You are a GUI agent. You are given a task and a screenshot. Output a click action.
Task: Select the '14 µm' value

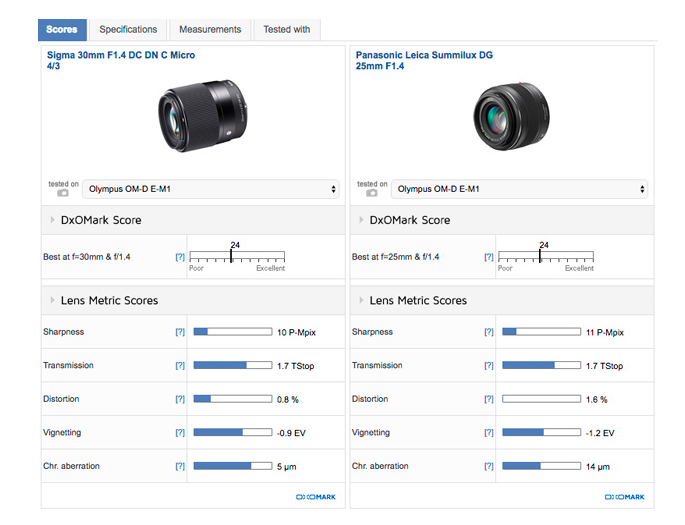click(x=598, y=467)
